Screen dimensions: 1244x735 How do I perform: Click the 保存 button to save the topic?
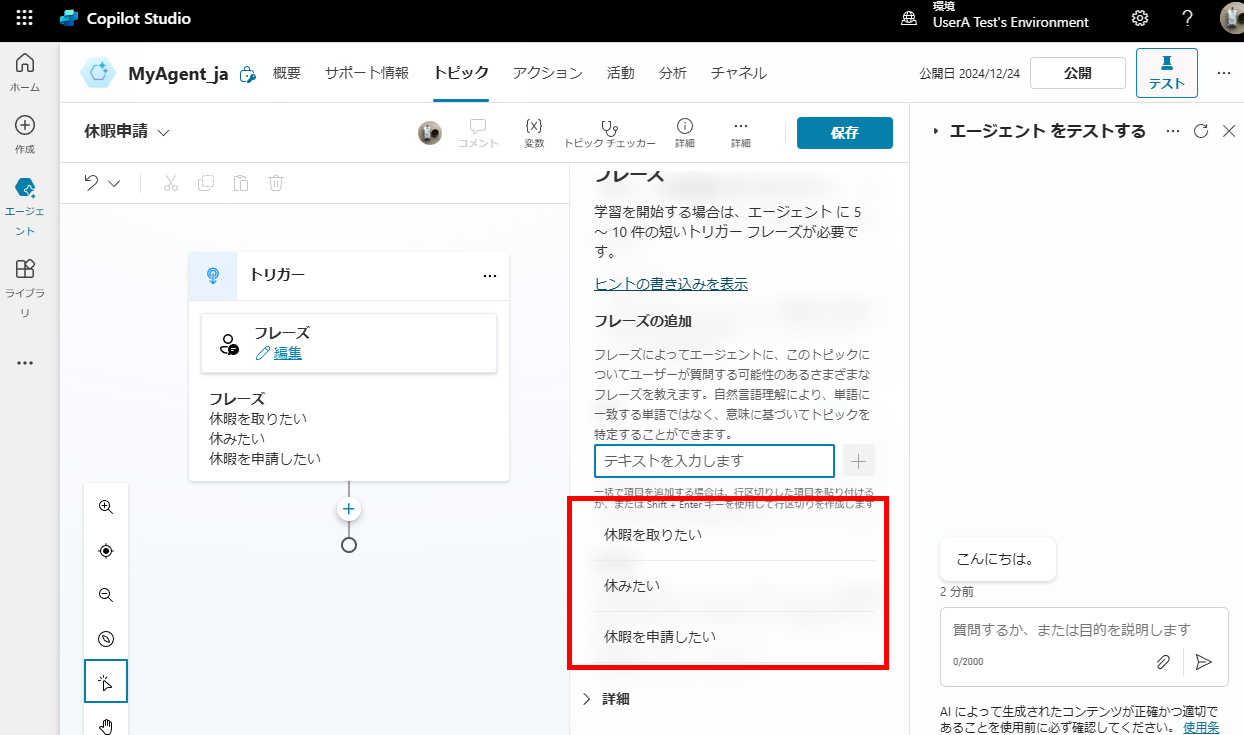pos(844,131)
